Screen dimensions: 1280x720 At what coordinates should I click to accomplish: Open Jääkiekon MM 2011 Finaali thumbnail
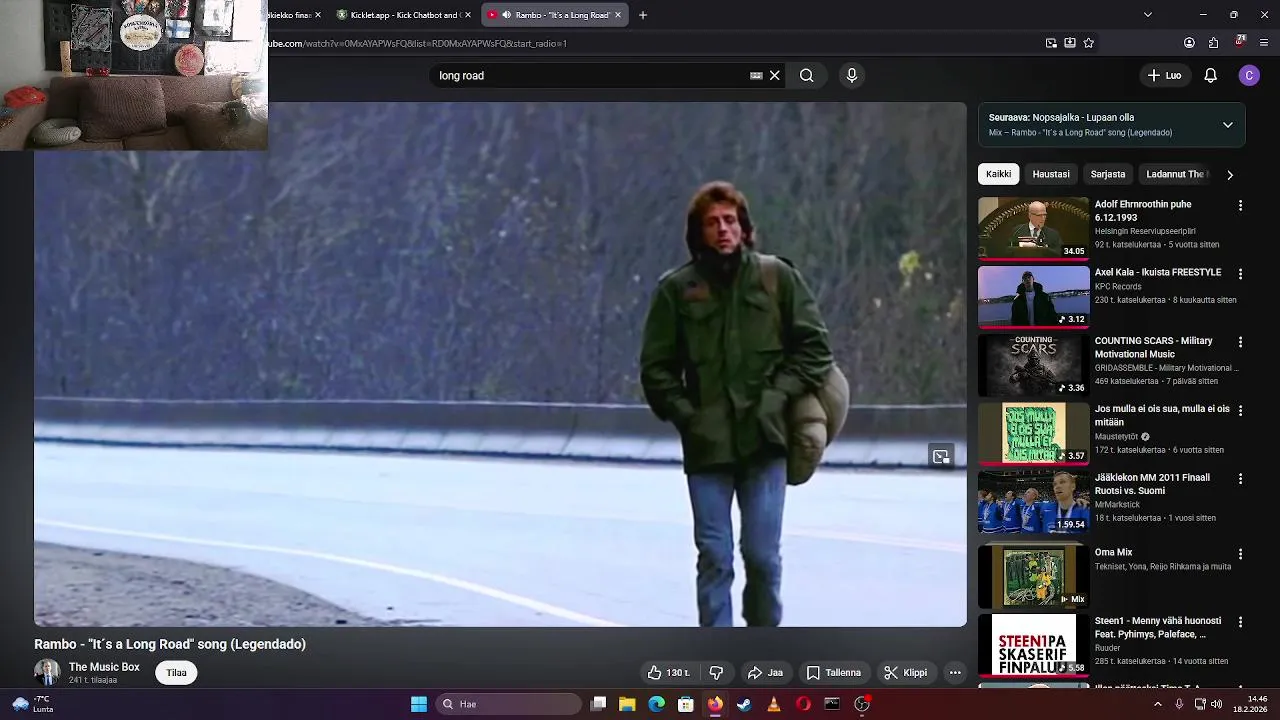pyautogui.click(x=1033, y=501)
